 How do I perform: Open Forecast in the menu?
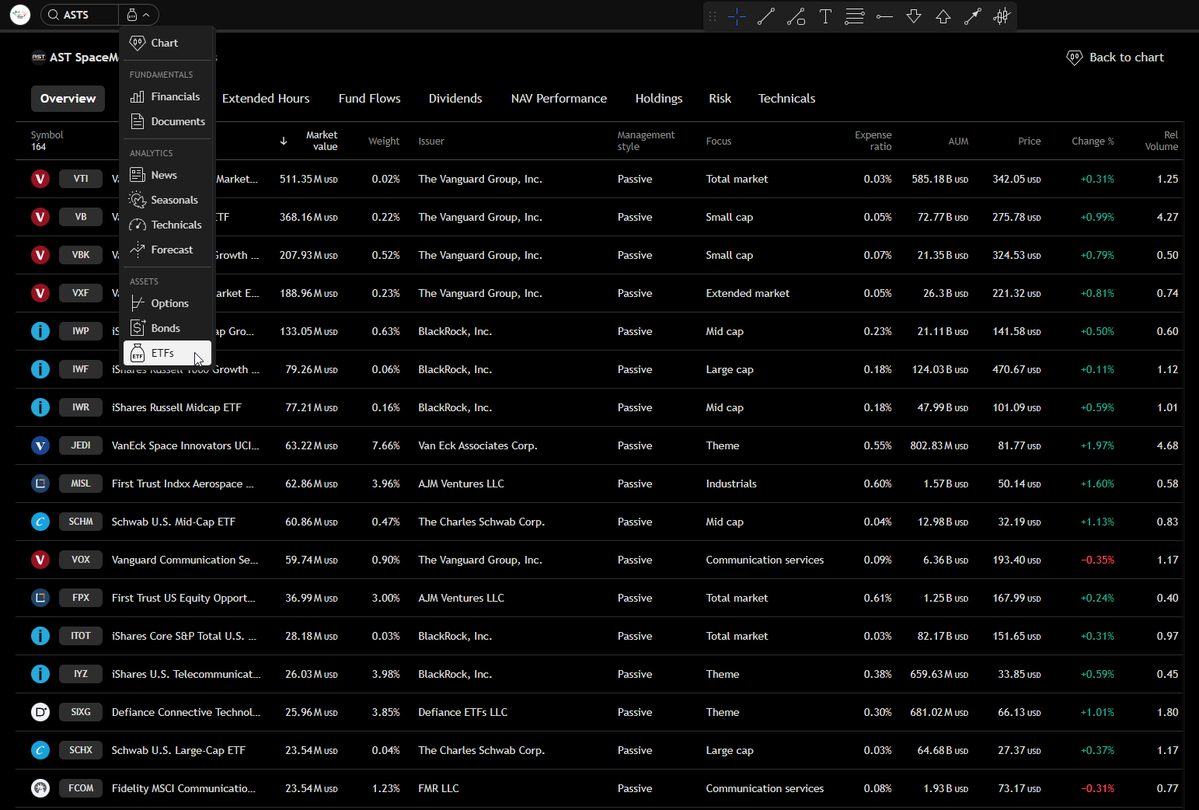coord(167,249)
